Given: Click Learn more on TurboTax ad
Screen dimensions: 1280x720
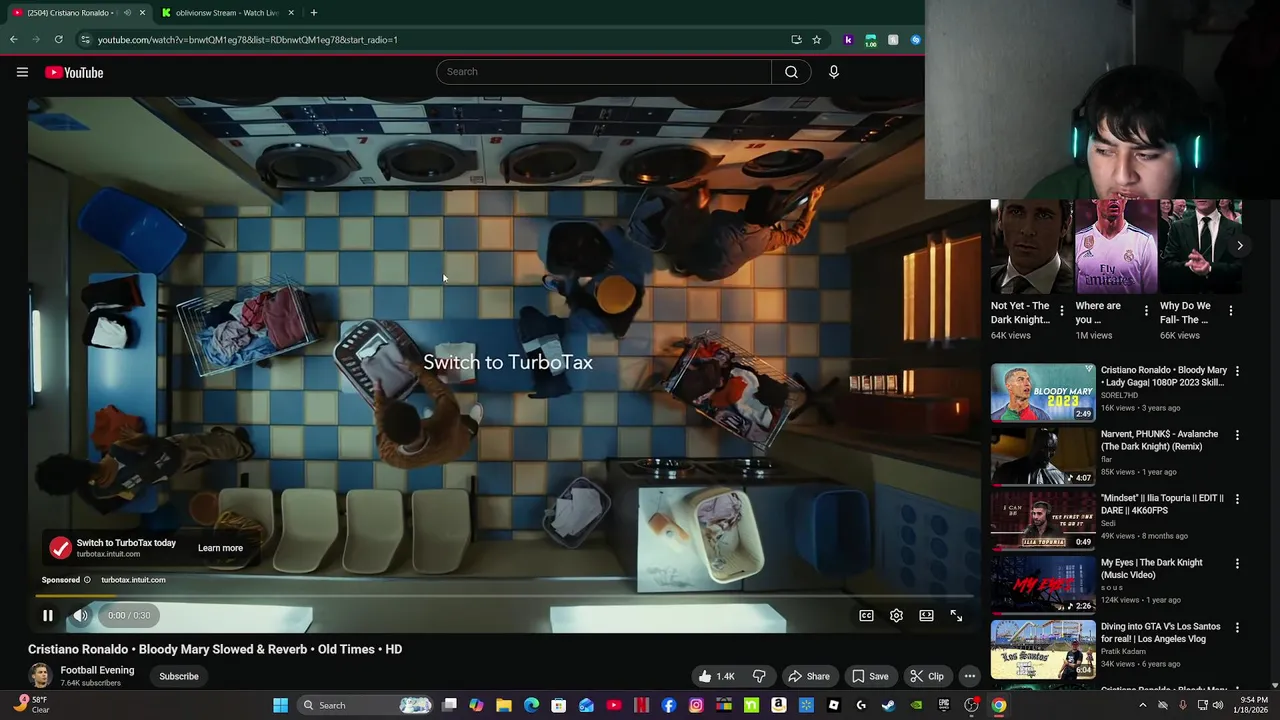Looking at the screenshot, I should [x=220, y=548].
